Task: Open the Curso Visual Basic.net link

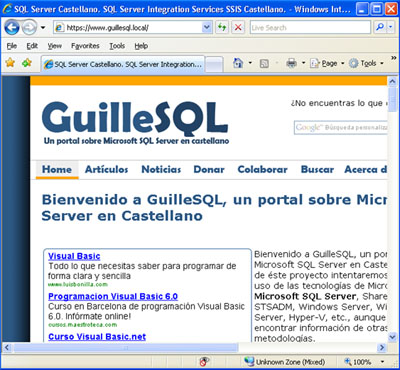Action: pyautogui.click(x=97, y=337)
